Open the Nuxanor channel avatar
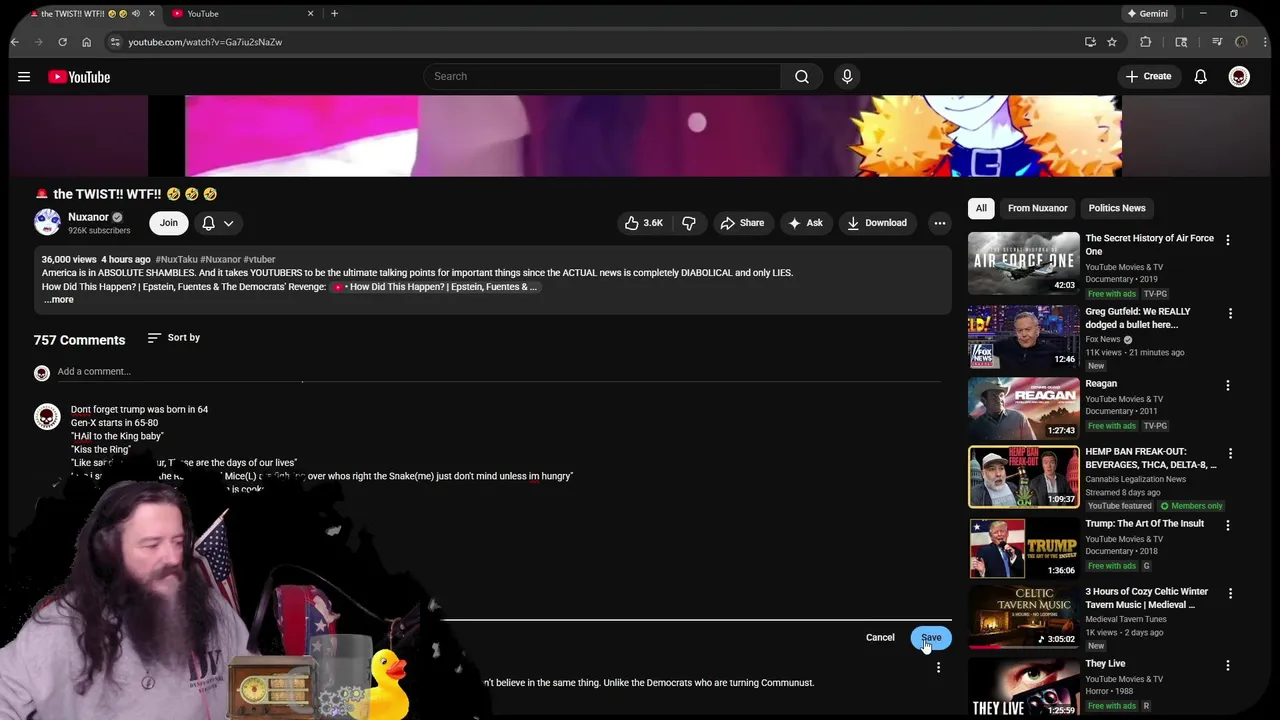The image size is (1280, 720). tap(47, 222)
